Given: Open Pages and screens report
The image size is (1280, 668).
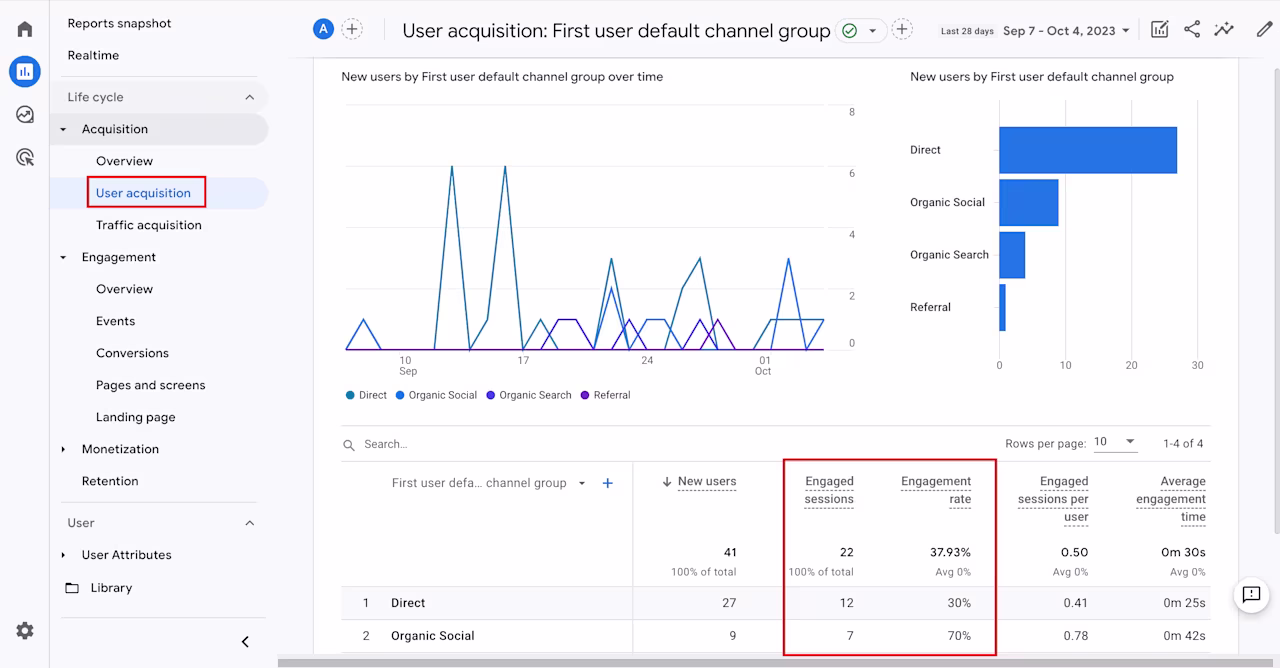Looking at the screenshot, I should 150,385.
